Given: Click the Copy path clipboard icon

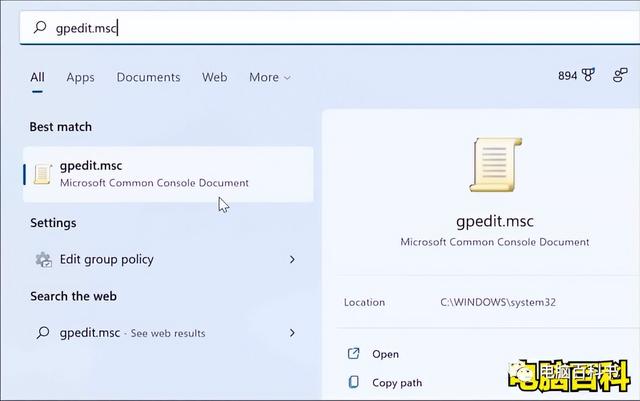Looking at the screenshot, I should click(x=353, y=382).
